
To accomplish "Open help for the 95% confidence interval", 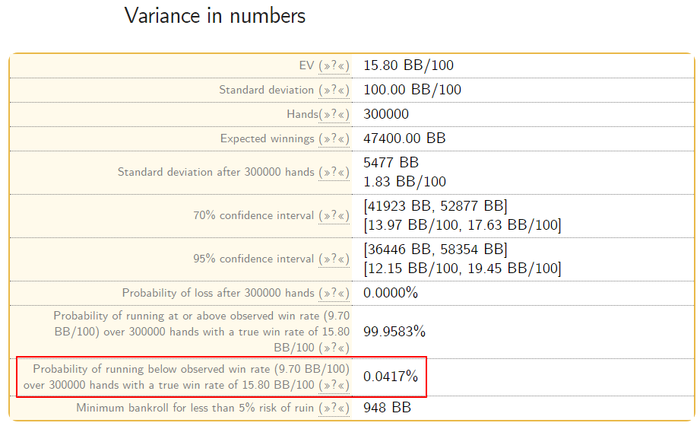I will [x=334, y=259].
